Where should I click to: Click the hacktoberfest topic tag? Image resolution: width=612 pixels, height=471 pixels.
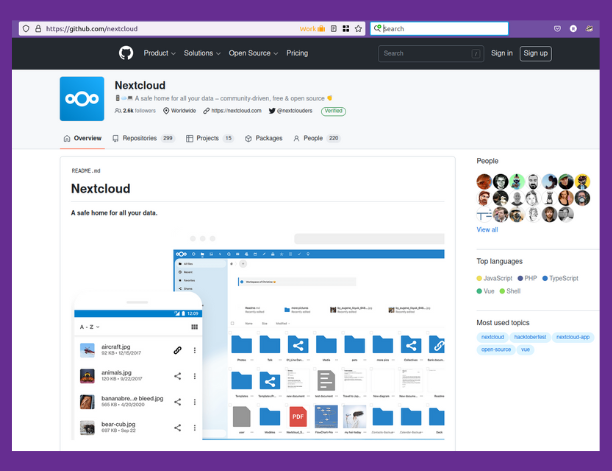click(x=530, y=337)
